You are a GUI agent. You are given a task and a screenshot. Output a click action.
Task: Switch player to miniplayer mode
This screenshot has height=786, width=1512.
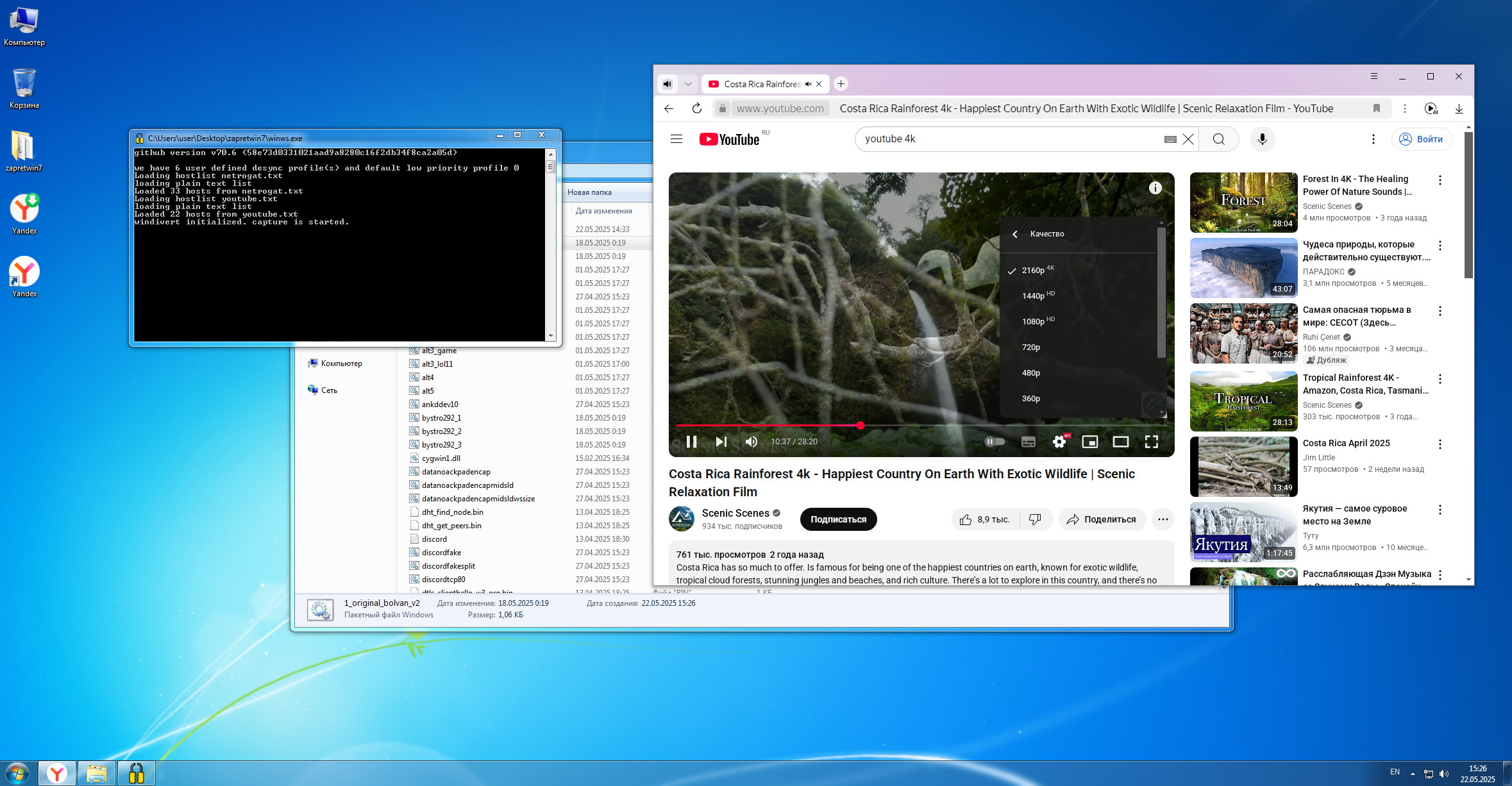coord(1090,442)
